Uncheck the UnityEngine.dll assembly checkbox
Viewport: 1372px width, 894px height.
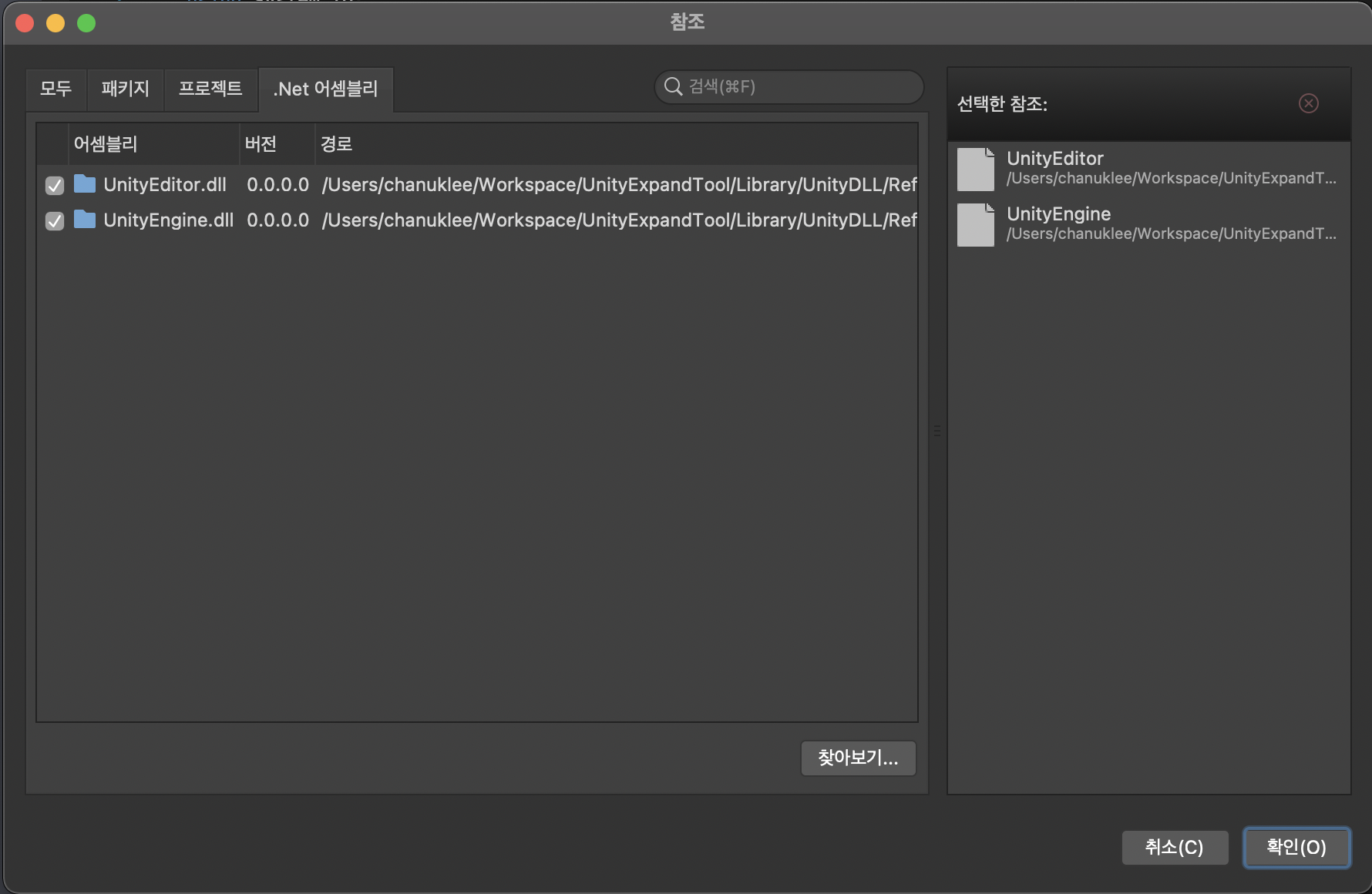coord(55,221)
